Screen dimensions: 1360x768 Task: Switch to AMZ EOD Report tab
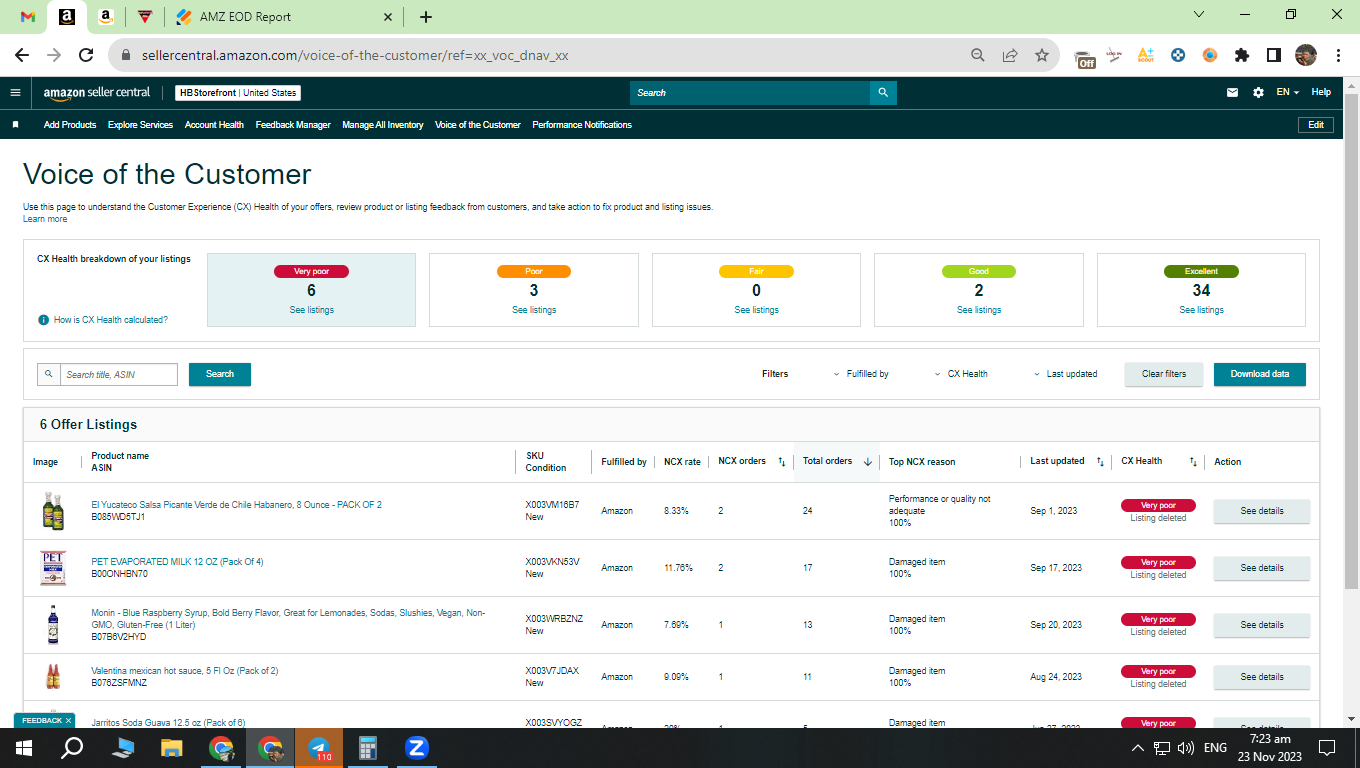point(283,17)
